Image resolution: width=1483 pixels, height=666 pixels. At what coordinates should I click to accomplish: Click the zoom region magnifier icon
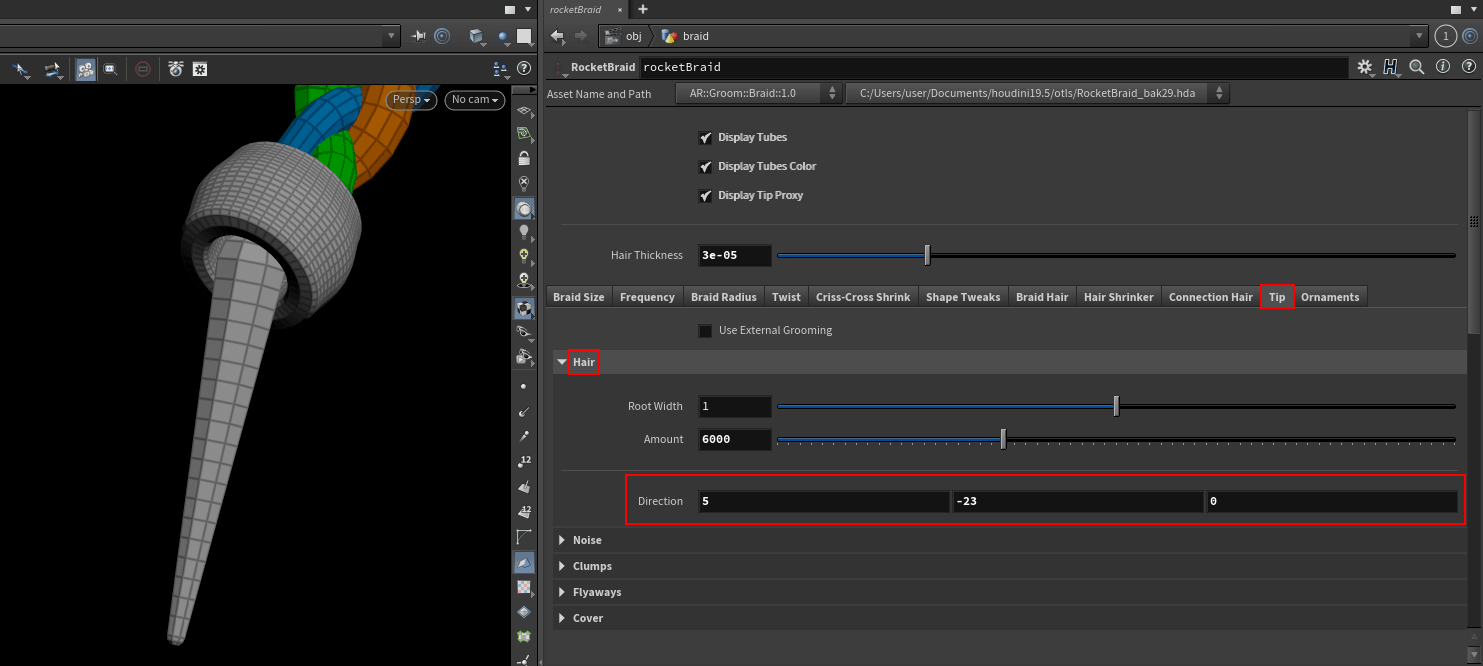pyautogui.click(x=110, y=69)
